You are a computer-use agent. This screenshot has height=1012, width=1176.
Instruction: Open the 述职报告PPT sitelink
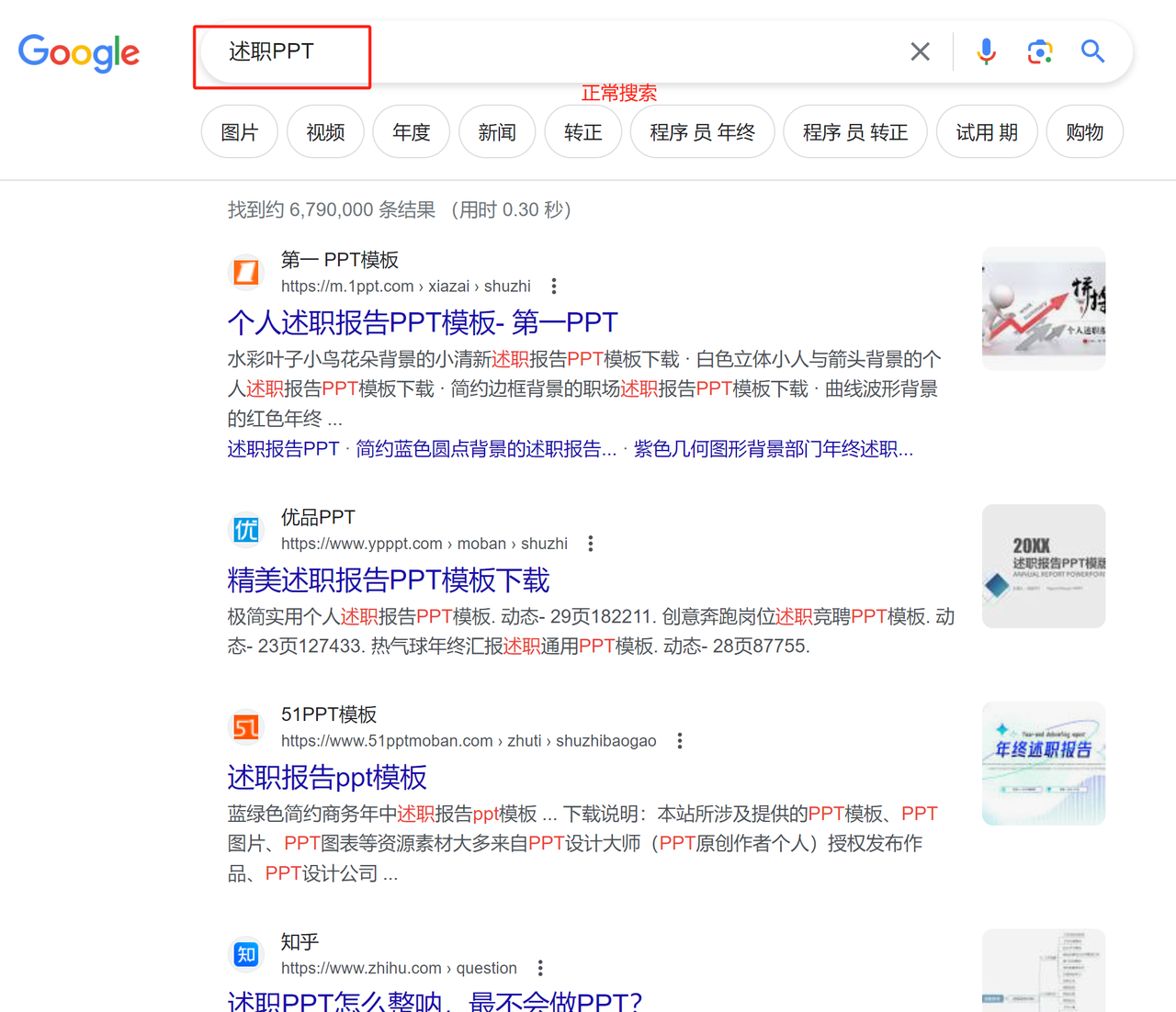pyautogui.click(x=284, y=449)
